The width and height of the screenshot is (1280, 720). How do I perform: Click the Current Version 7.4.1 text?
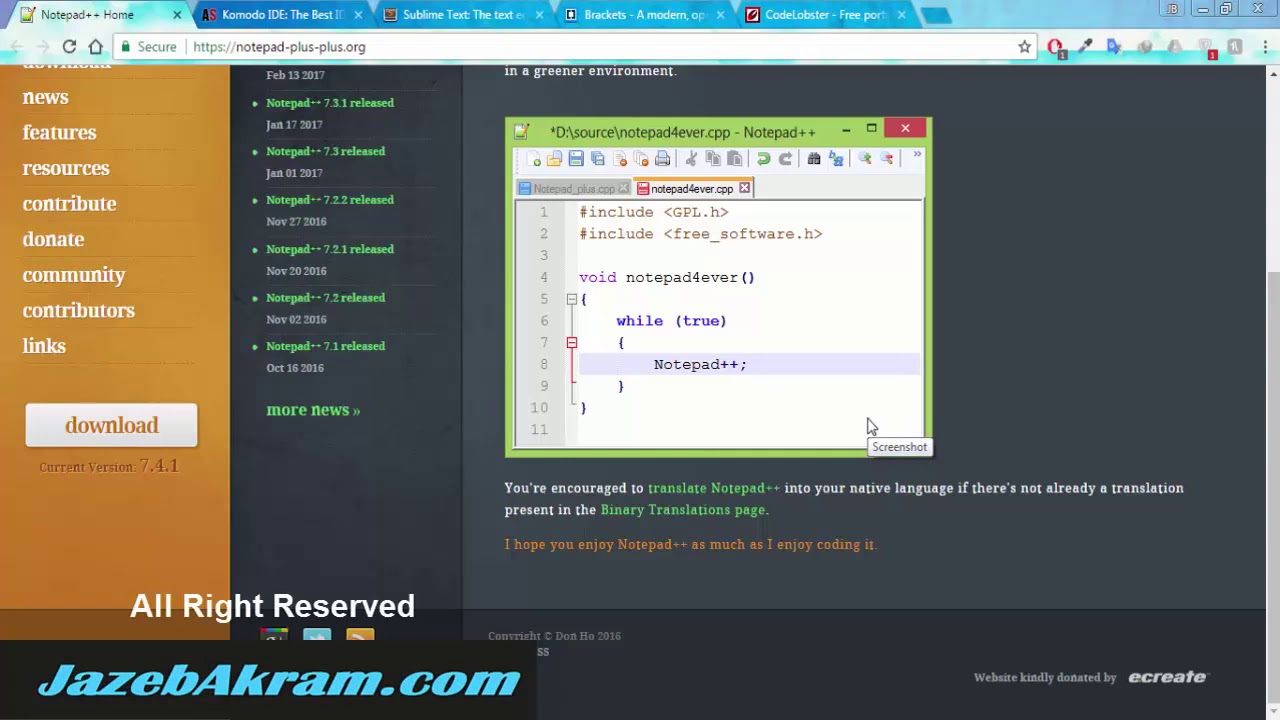coord(109,467)
